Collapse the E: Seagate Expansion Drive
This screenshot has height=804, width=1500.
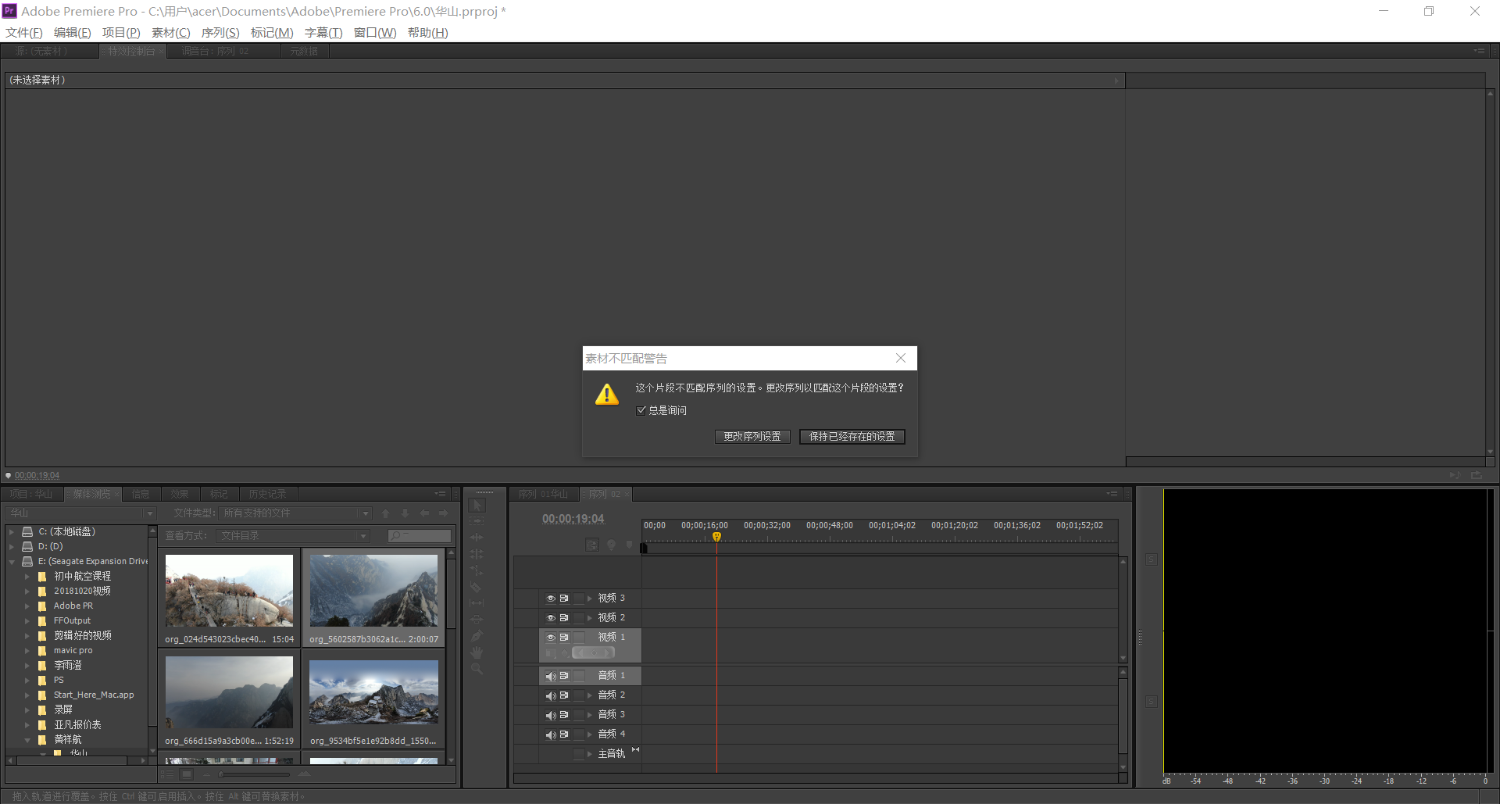(x=12, y=562)
